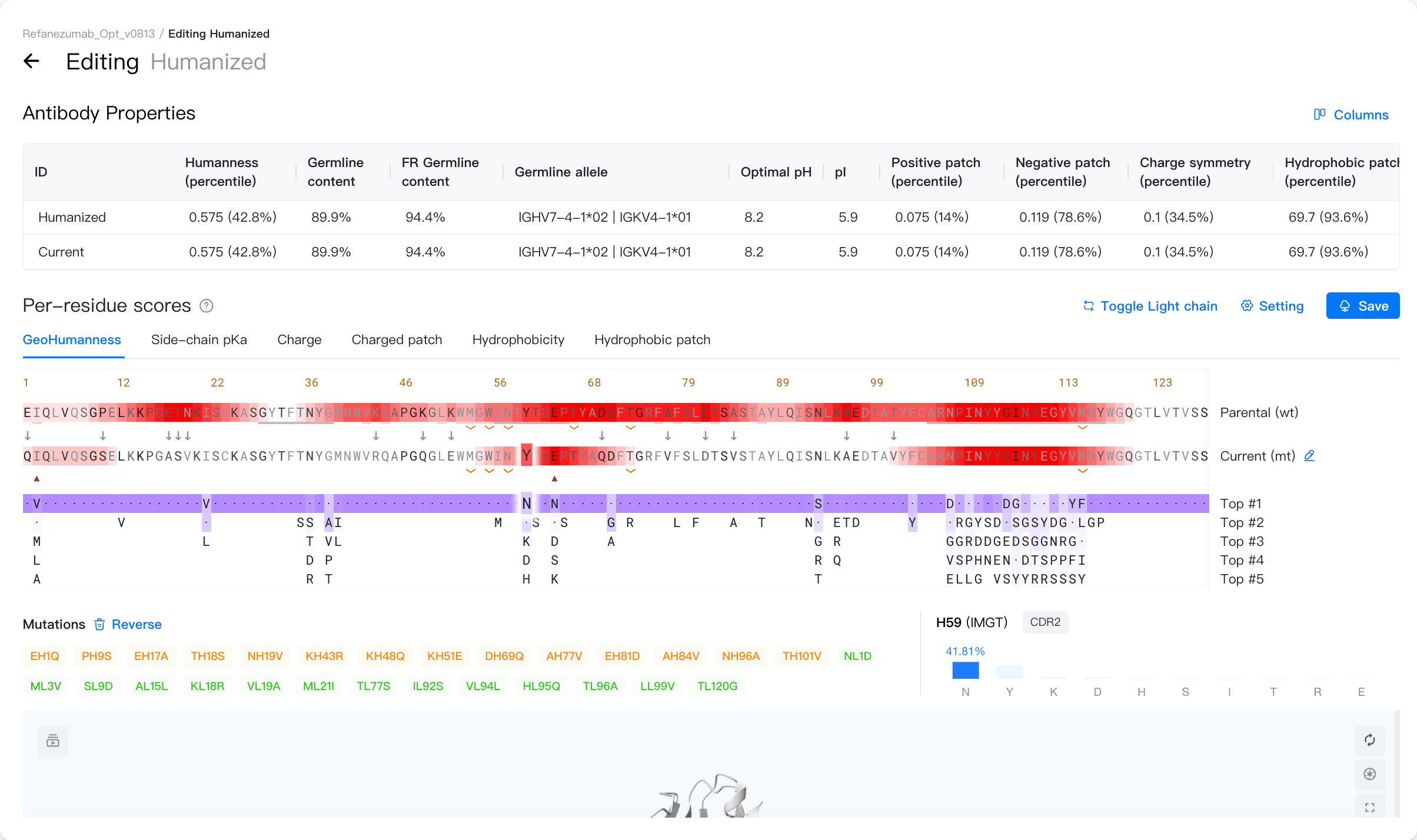Click the Columns layout icon
The image size is (1417, 840).
tap(1320, 114)
